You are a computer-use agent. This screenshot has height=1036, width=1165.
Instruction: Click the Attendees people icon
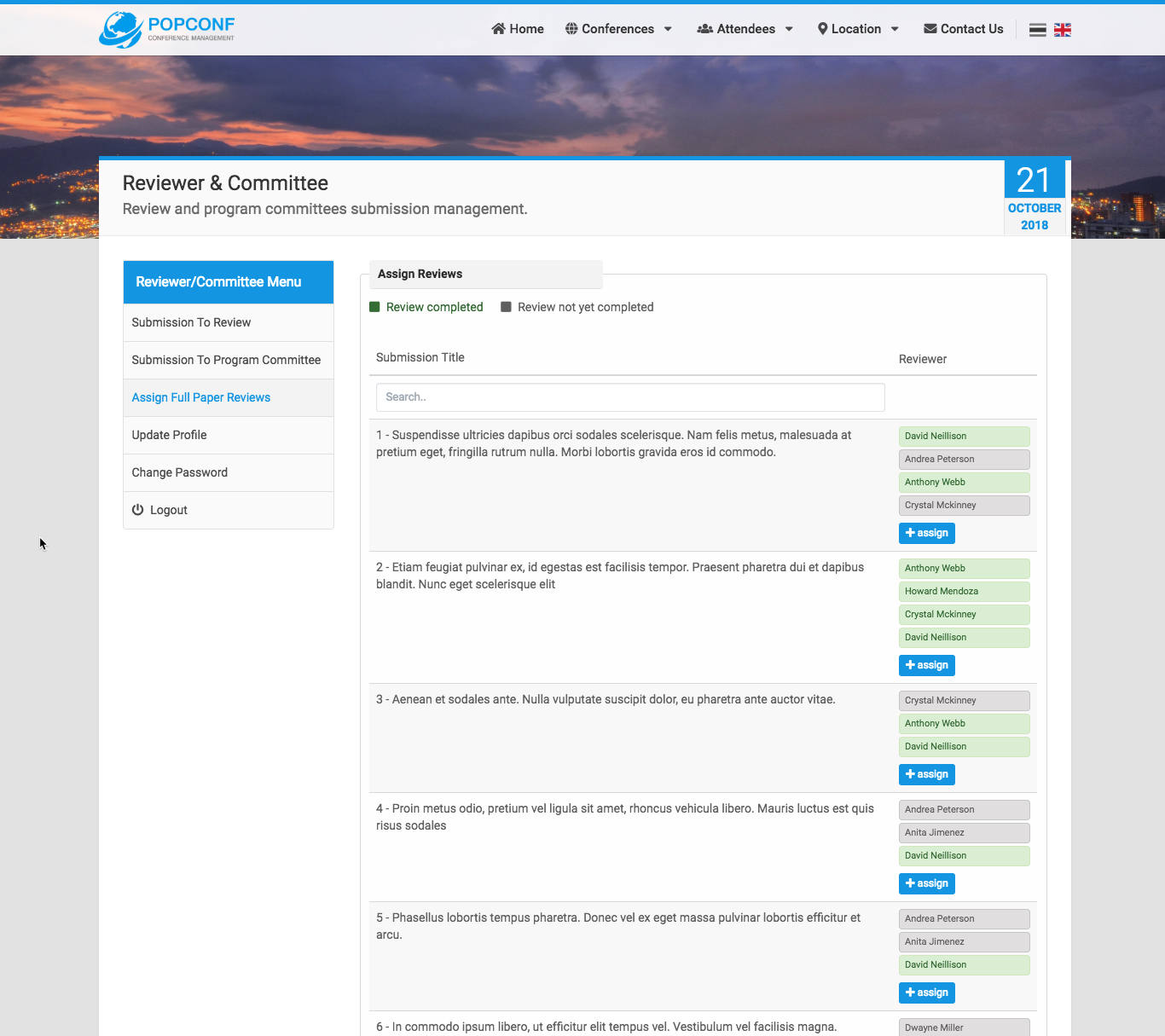704,29
